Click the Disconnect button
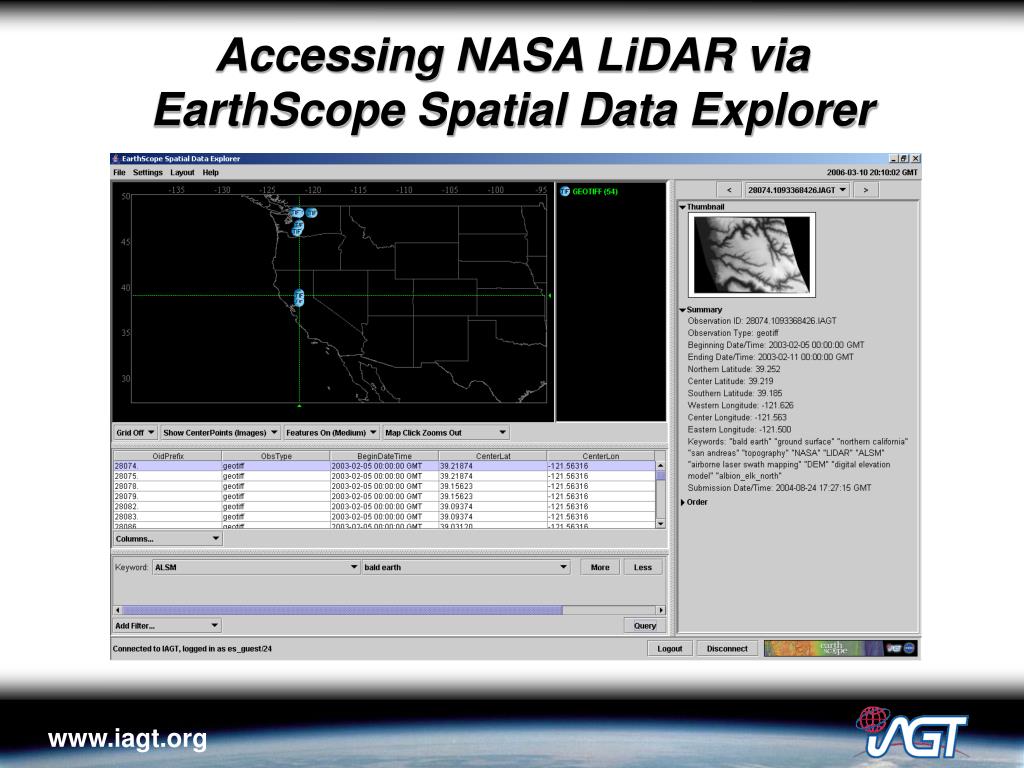The image size is (1024, 768). [727, 648]
